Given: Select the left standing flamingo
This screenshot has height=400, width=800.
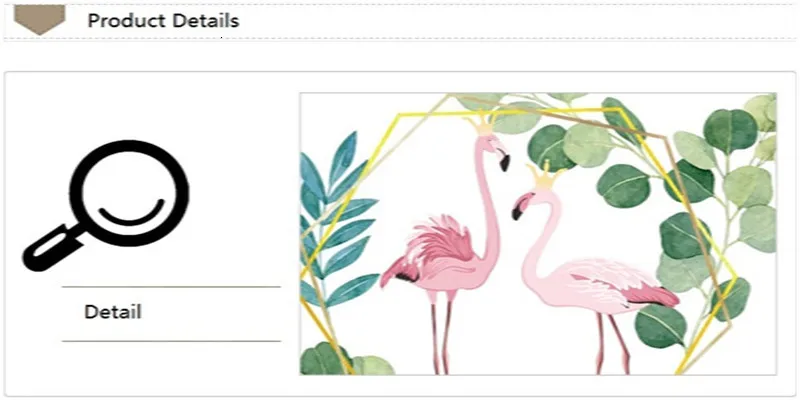Looking at the screenshot, I should tap(445, 245).
